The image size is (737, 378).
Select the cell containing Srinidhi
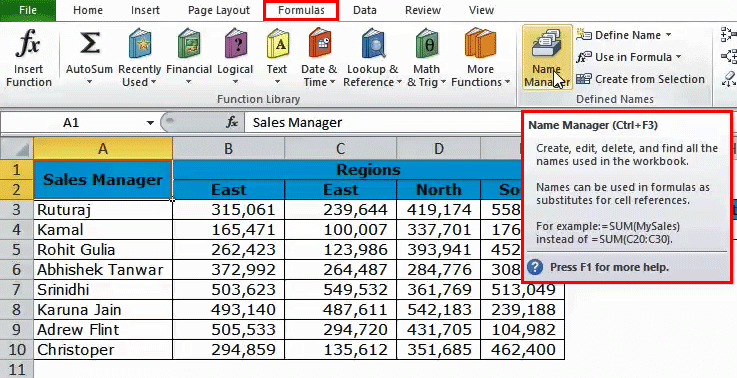103,289
